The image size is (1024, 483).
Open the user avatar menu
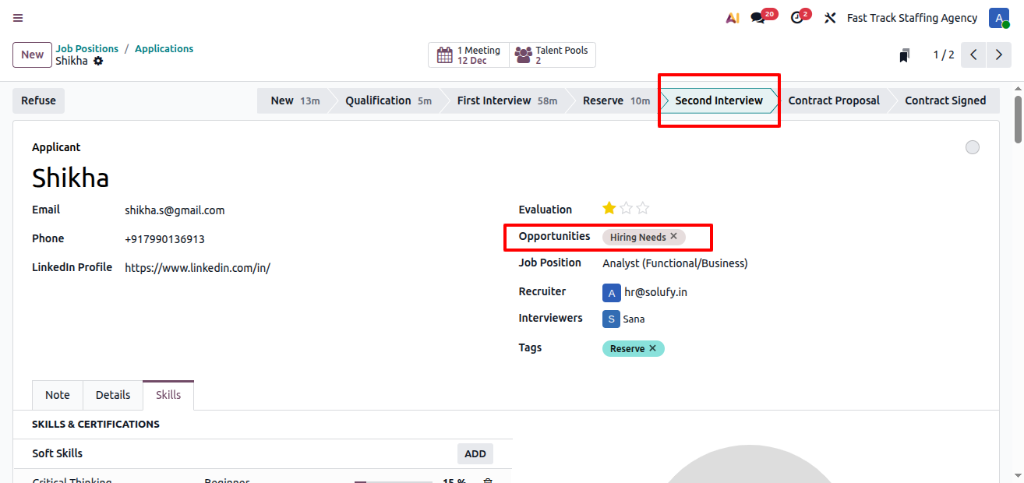(998, 18)
